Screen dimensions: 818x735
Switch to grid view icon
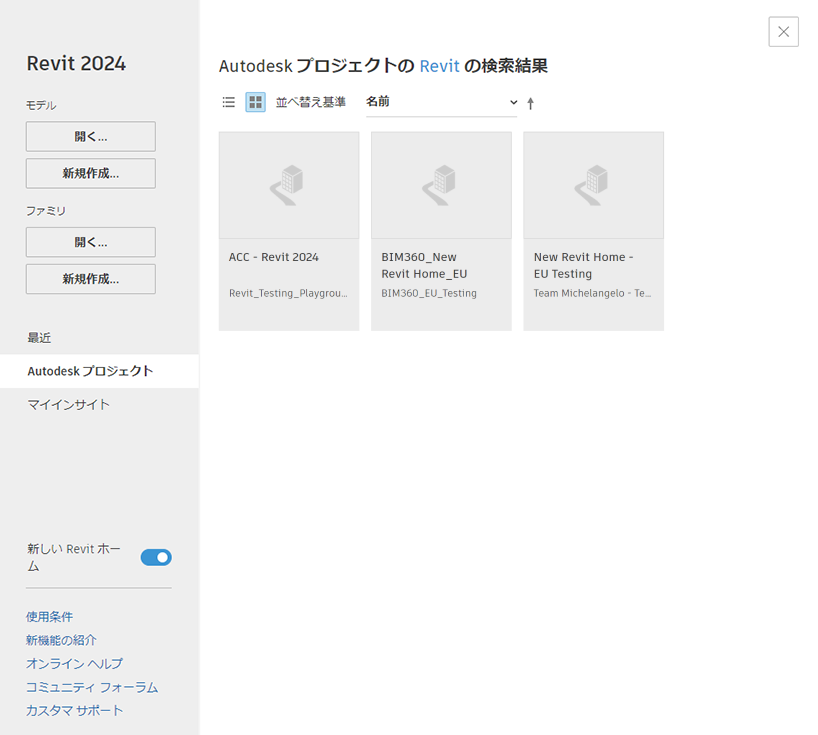click(x=256, y=102)
